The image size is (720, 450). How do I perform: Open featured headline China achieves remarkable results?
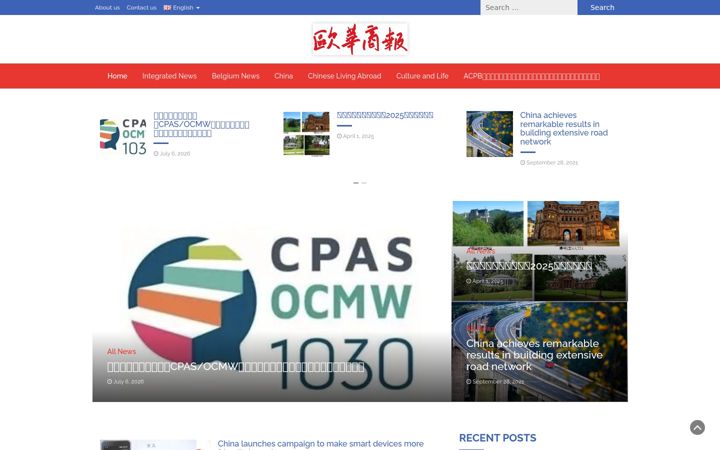click(534, 355)
